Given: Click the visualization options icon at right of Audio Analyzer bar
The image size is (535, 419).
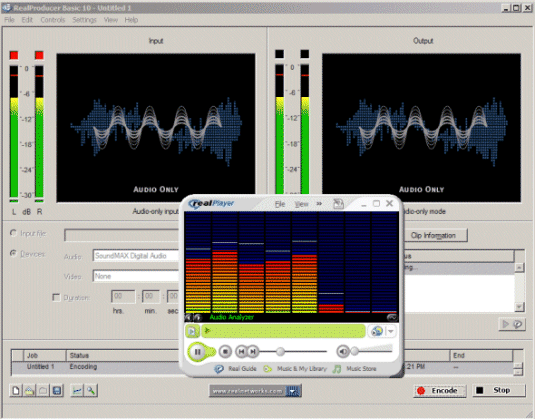Looking at the screenshot, I should click(392, 317).
